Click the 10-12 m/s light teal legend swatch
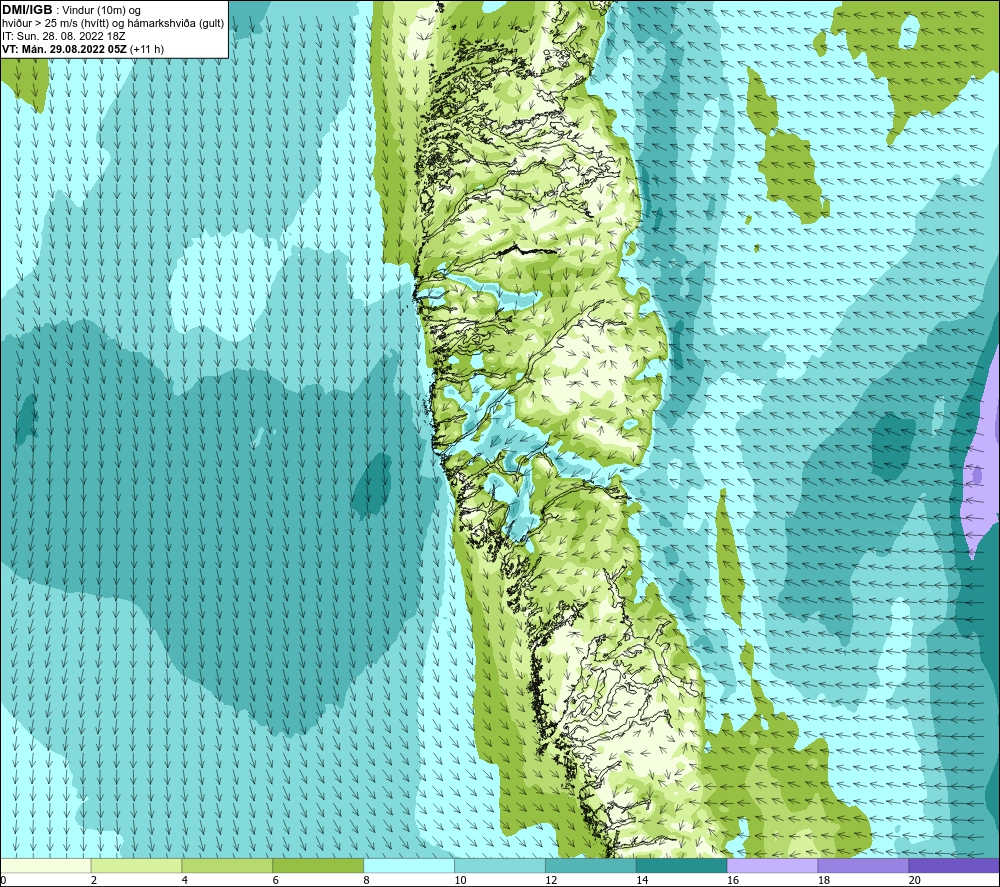The image size is (1000, 887). tap(500, 865)
